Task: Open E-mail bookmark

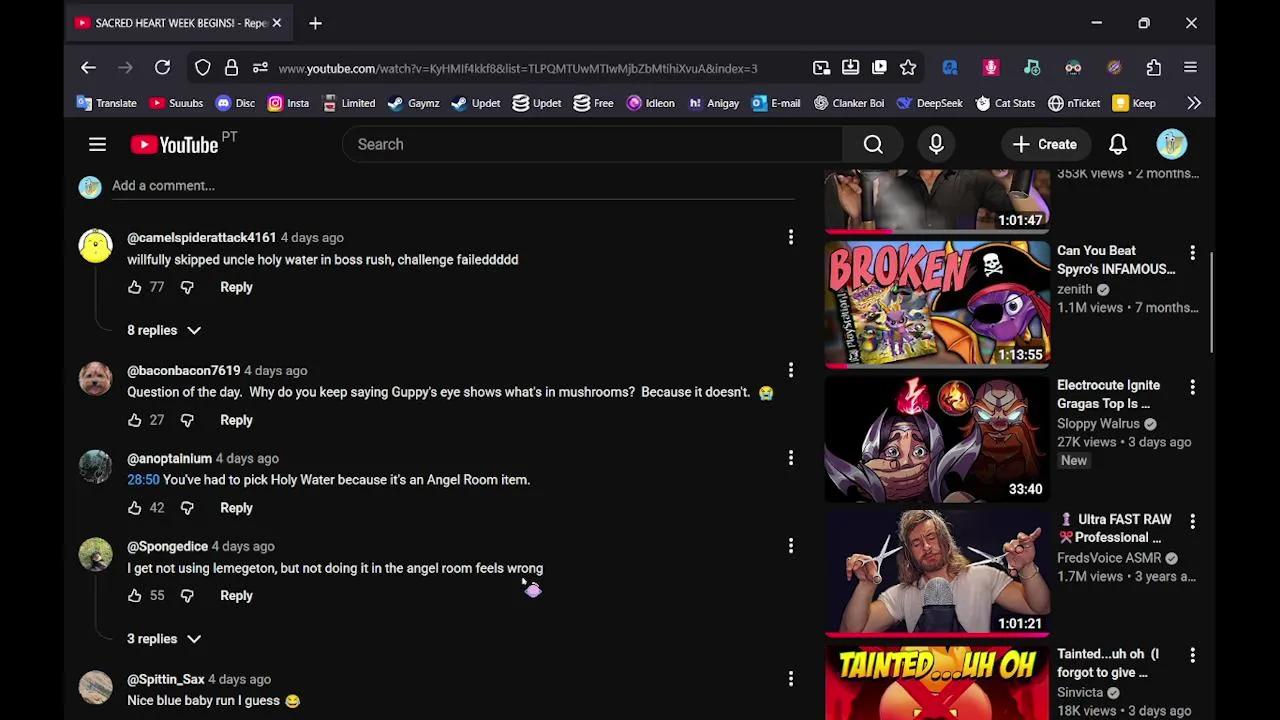Action: click(x=775, y=103)
